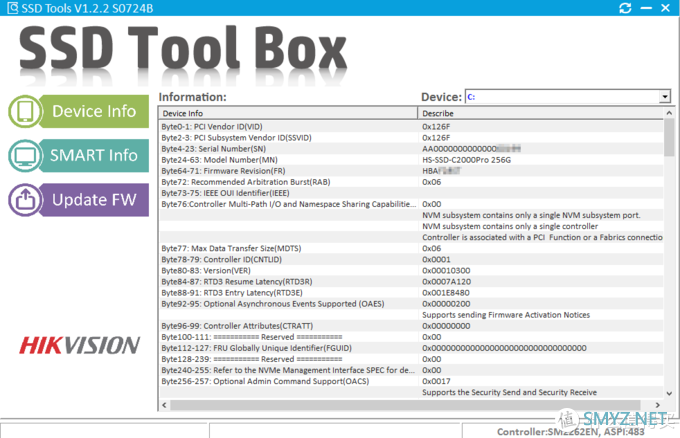Click the Update FW upload icon
This screenshot has height=438, width=680.
pos(25,200)
